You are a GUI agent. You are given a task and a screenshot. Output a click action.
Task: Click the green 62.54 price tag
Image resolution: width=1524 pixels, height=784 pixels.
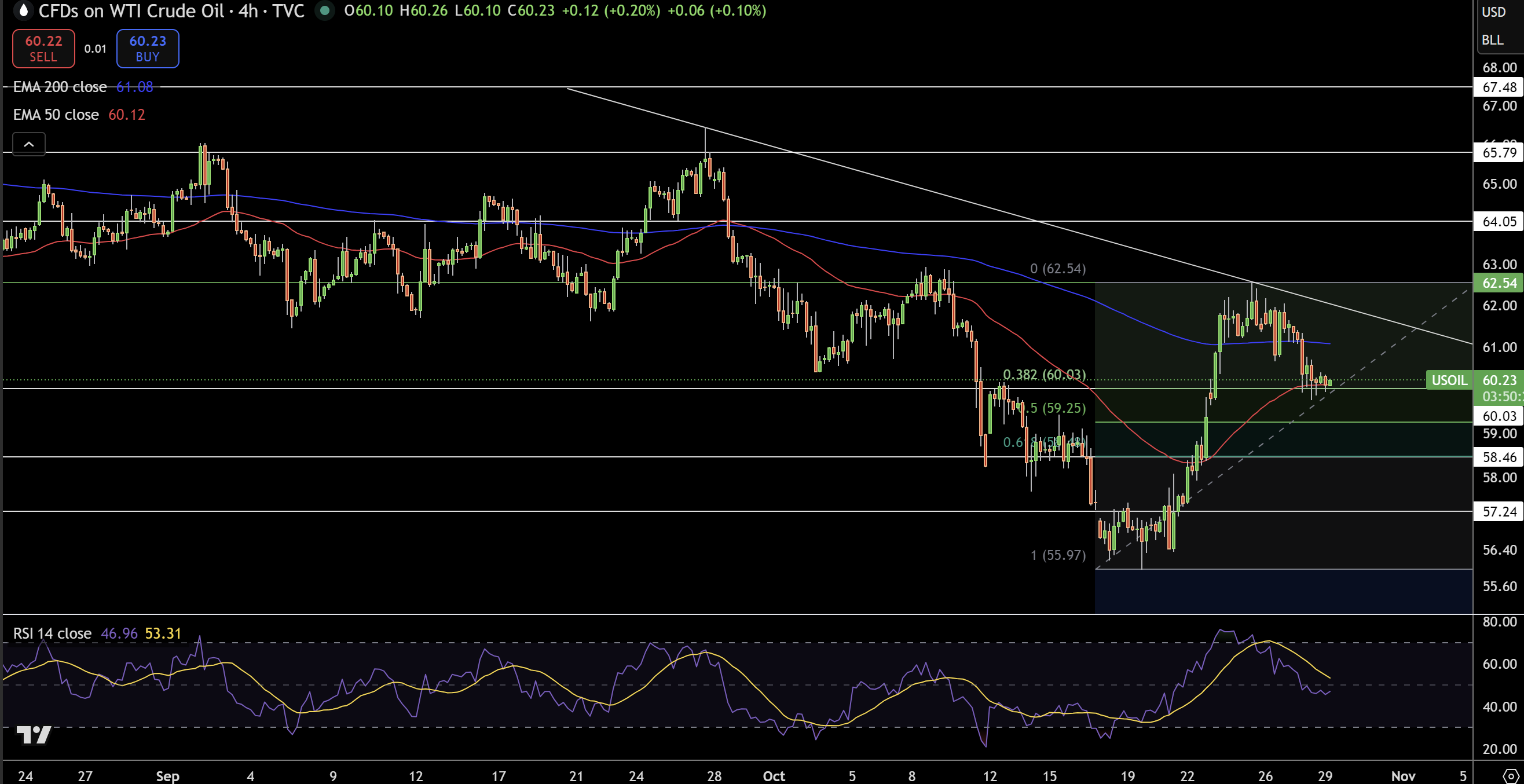(1499, 283)
